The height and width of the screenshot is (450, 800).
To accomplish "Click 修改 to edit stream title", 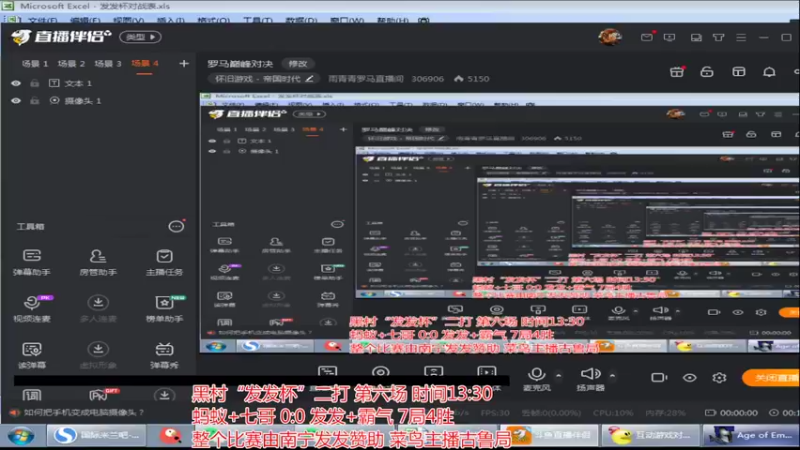I will 298,64.
